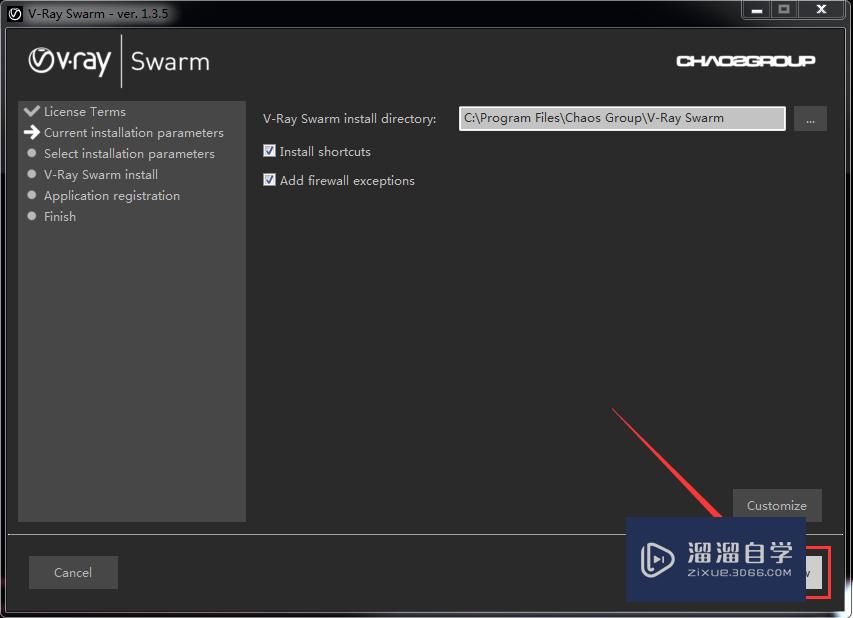Minimize the V-Ray Swarm installer window
The height and width of the screenshot is (618, 853).
point(757,10)
